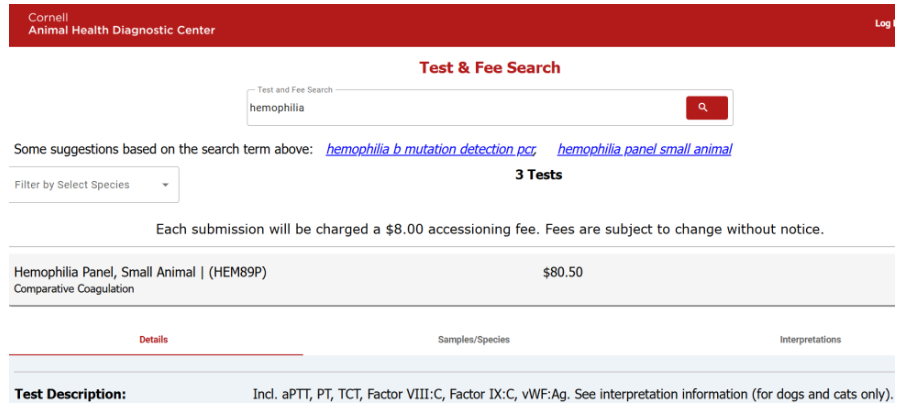Click the 3 Tests result count
Image resolution: width=904 pixels, height=410 pixels.
click(538, 175)
